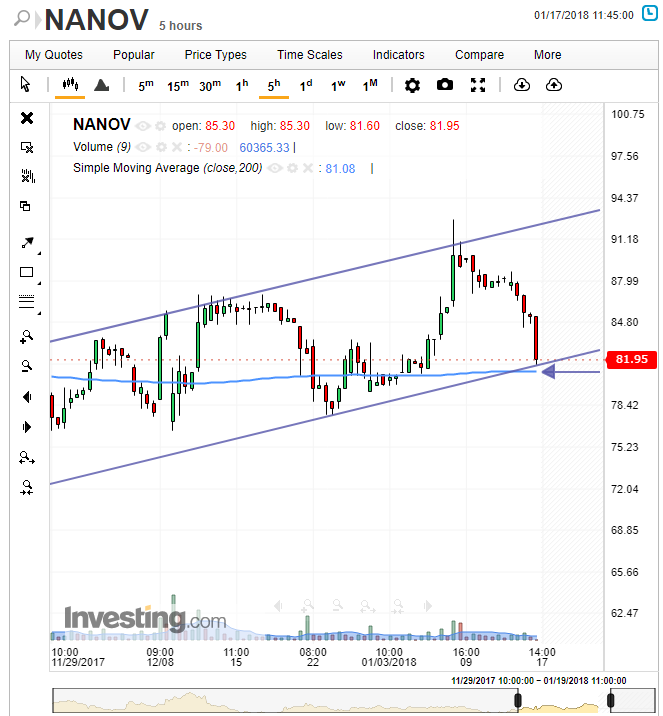Click right handle of range slider
The image size is (663, 716).
pos(610,700)
